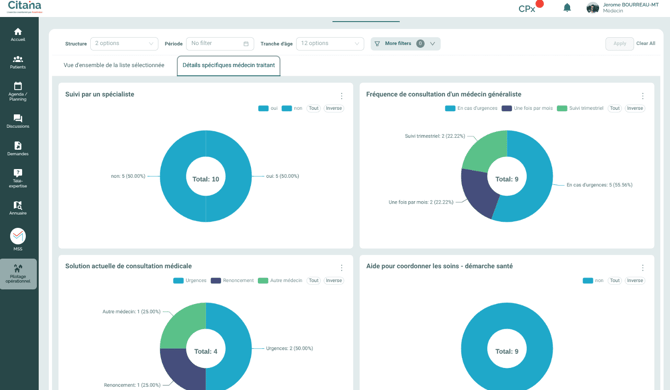The image size is (670, 390).
Task: Open Annuaire directory in sidebar
Action: click(x=18, y=208)
